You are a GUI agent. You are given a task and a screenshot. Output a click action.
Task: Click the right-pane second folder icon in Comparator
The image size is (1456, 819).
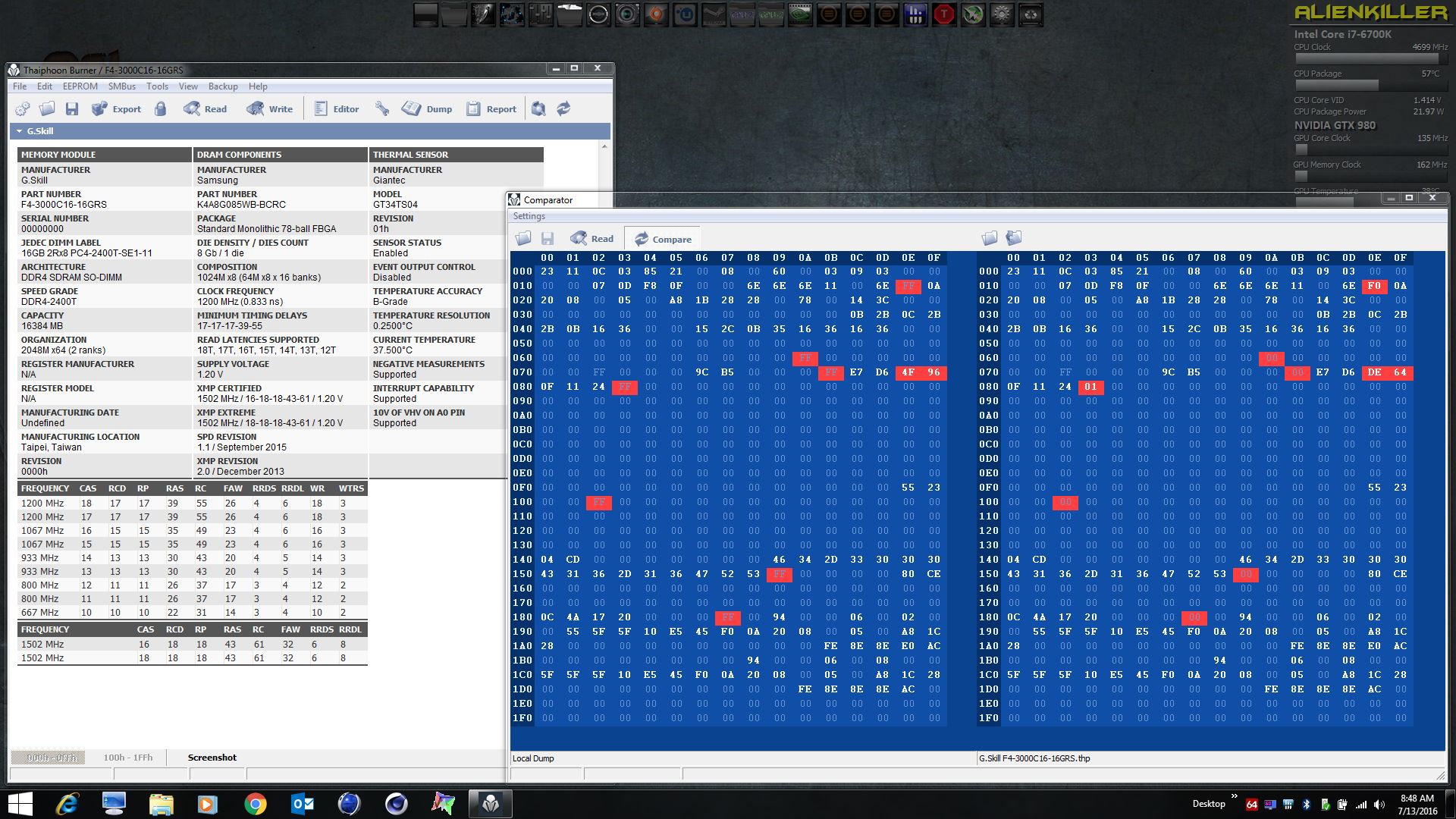tap(1014, 239)
